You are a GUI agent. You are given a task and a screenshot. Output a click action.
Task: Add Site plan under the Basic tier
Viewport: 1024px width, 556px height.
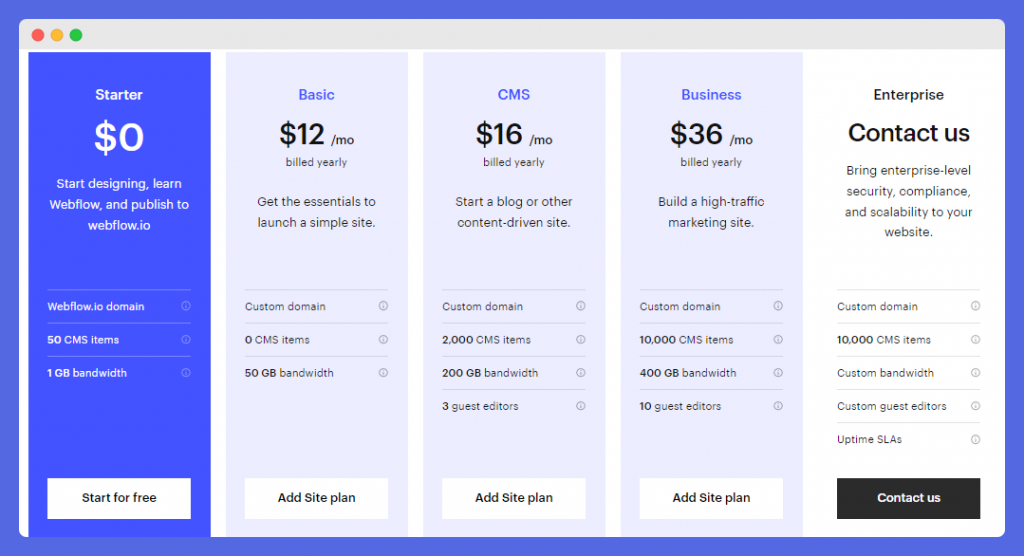[x=316, y=498]
